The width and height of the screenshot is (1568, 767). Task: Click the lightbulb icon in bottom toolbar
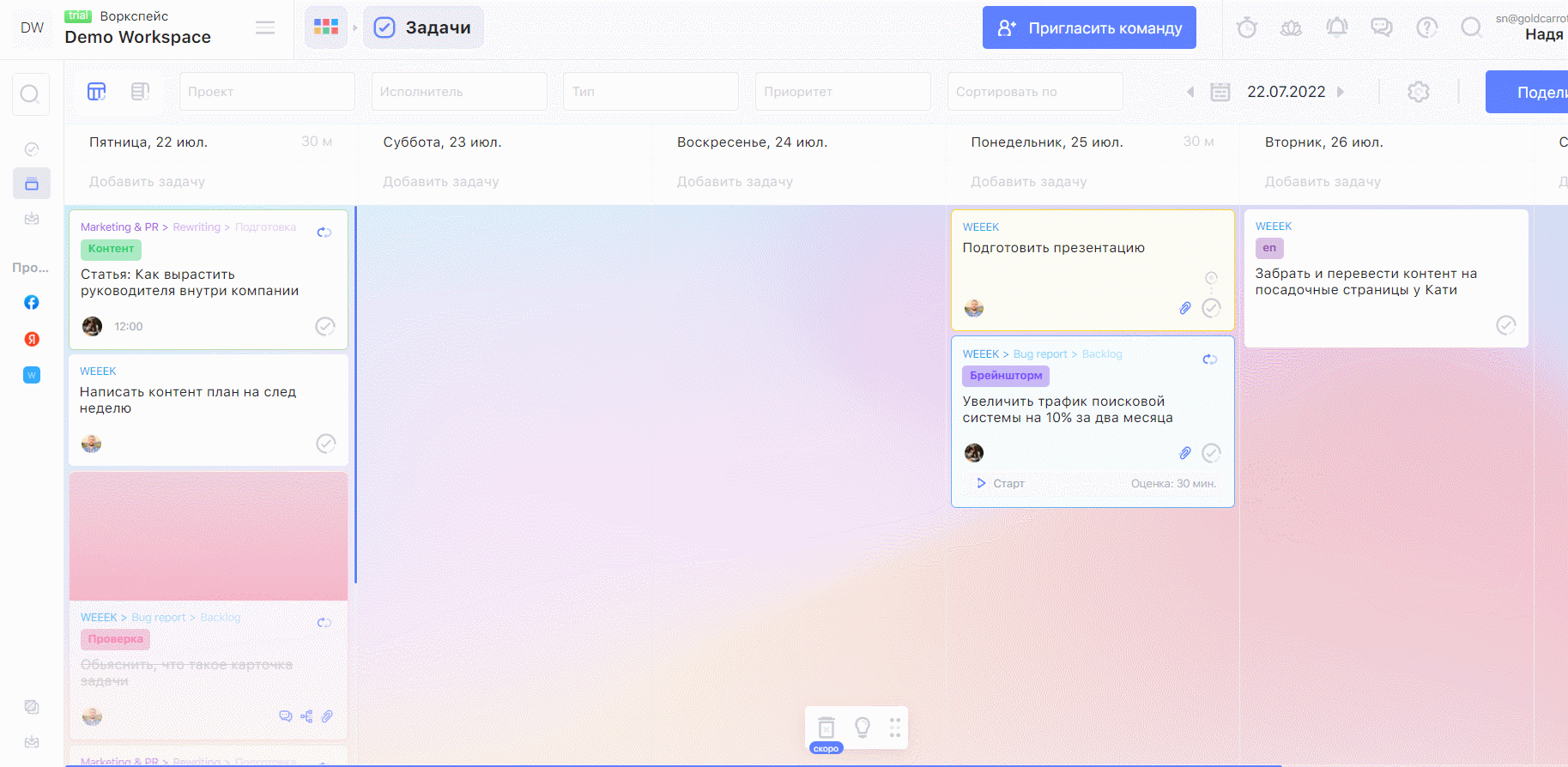pyautogui.click(x=863, y=728)
